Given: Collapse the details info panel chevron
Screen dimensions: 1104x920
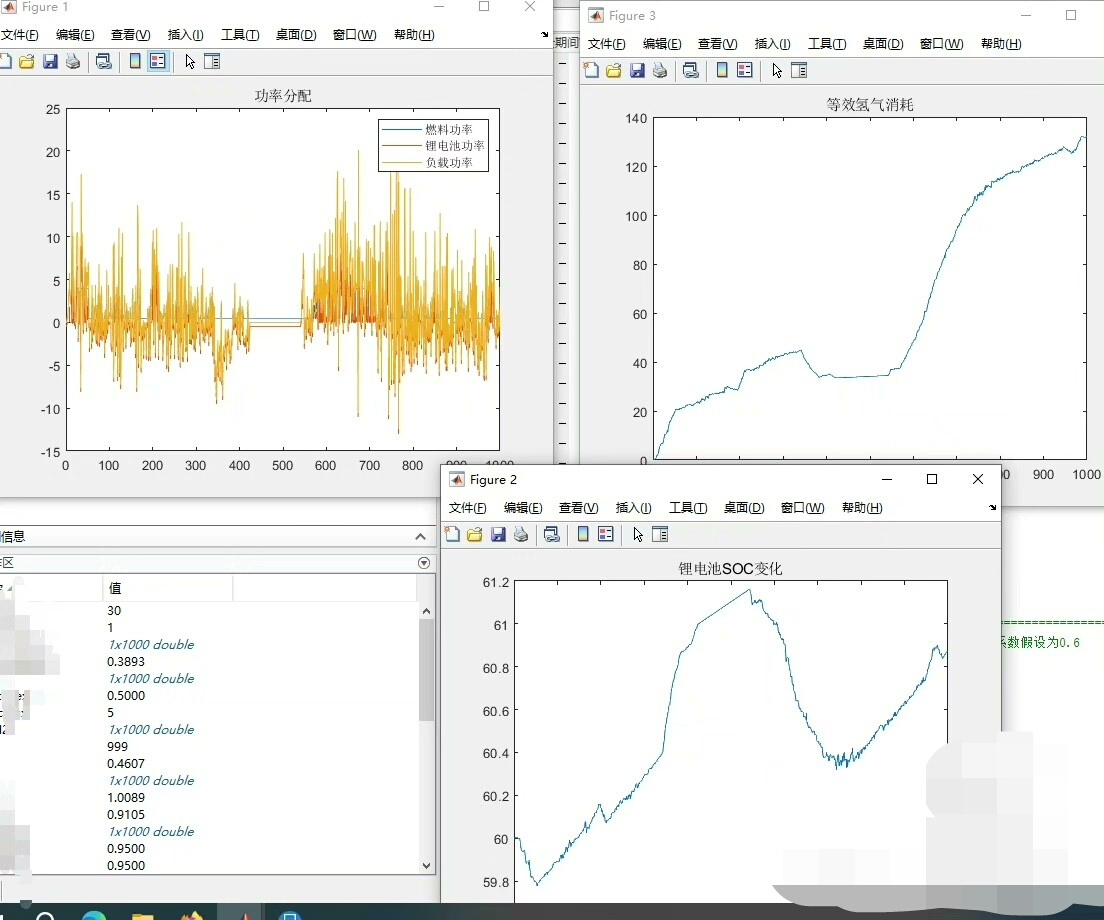Looking at the screenshot, I should coord(420,537).
